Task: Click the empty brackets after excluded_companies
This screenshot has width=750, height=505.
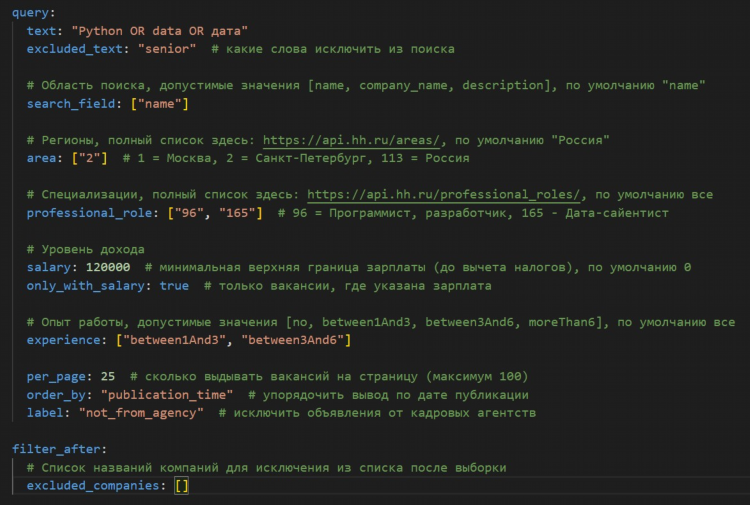Action: pyautogui.click(x=182, y=486)
